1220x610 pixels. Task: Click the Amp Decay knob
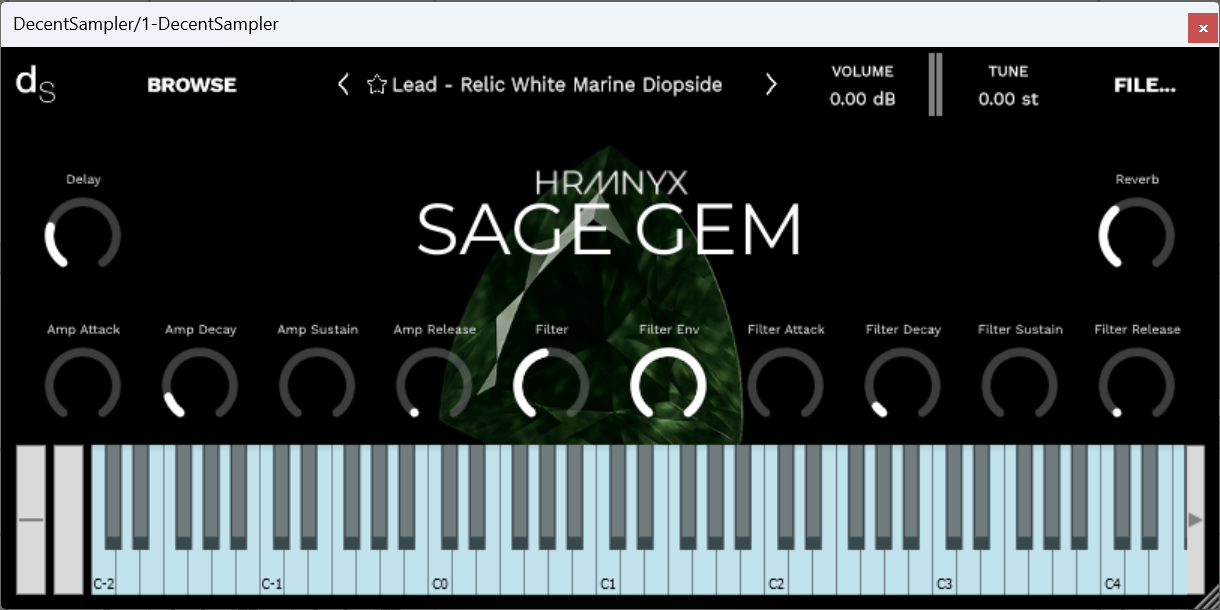200,385
